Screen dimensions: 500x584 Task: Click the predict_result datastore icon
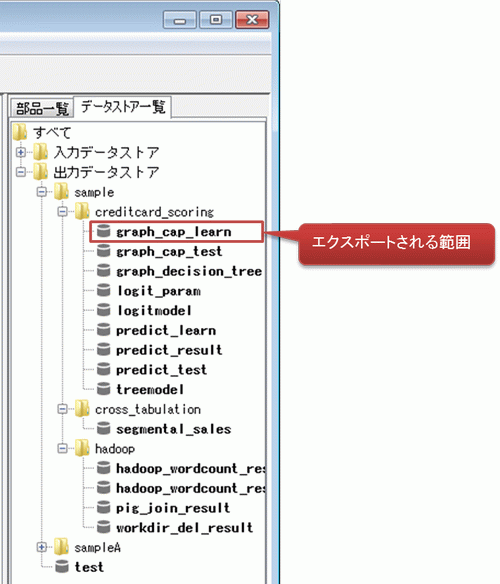[104, 350]
